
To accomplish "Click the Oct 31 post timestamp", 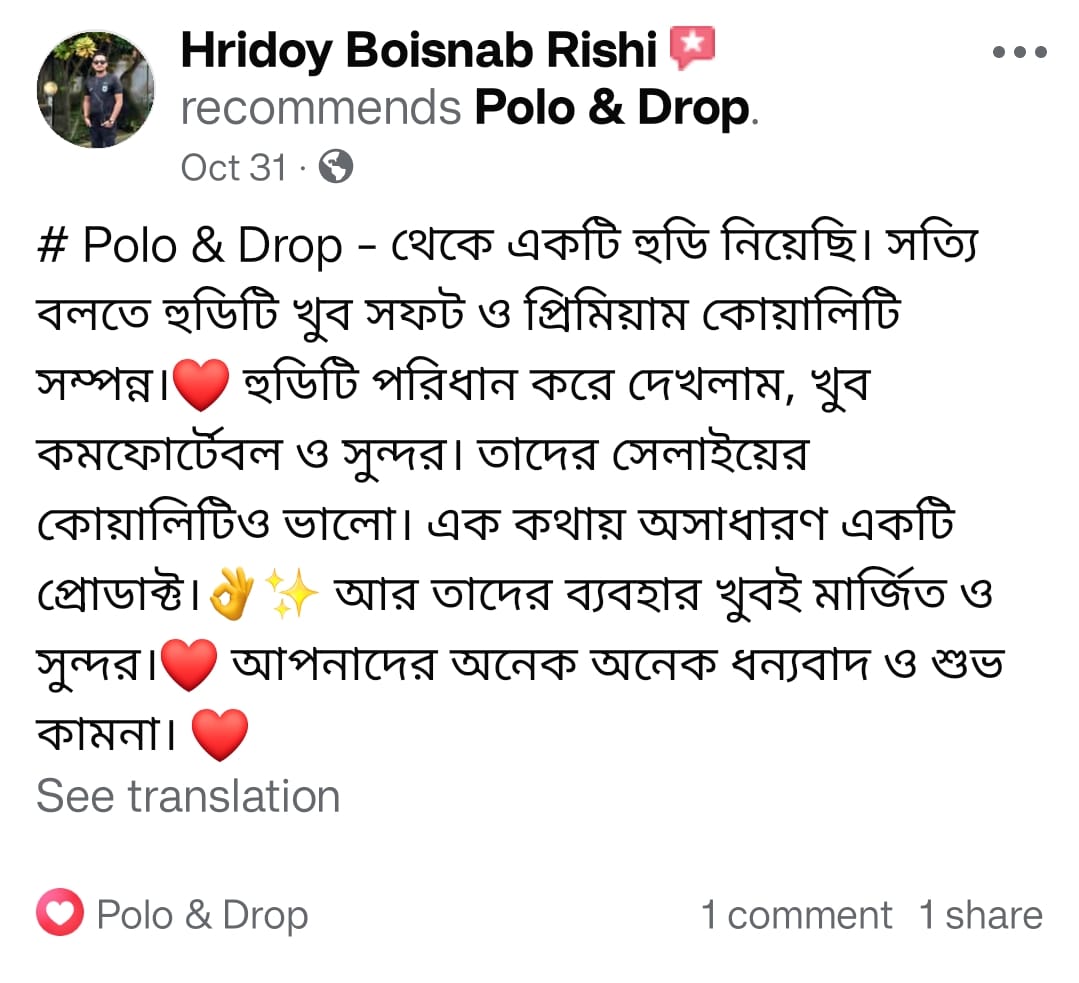I will point(233,167).
